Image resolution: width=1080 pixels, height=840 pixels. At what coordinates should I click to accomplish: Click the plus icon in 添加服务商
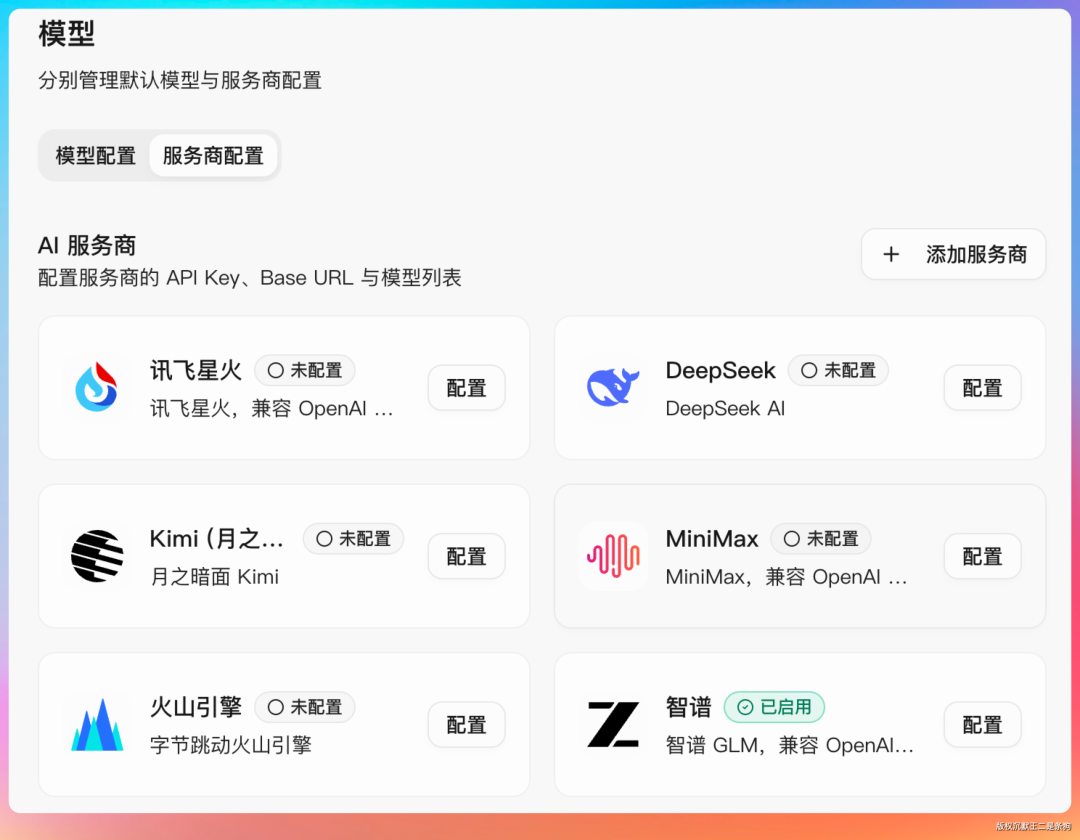click(x=891, y=254)
